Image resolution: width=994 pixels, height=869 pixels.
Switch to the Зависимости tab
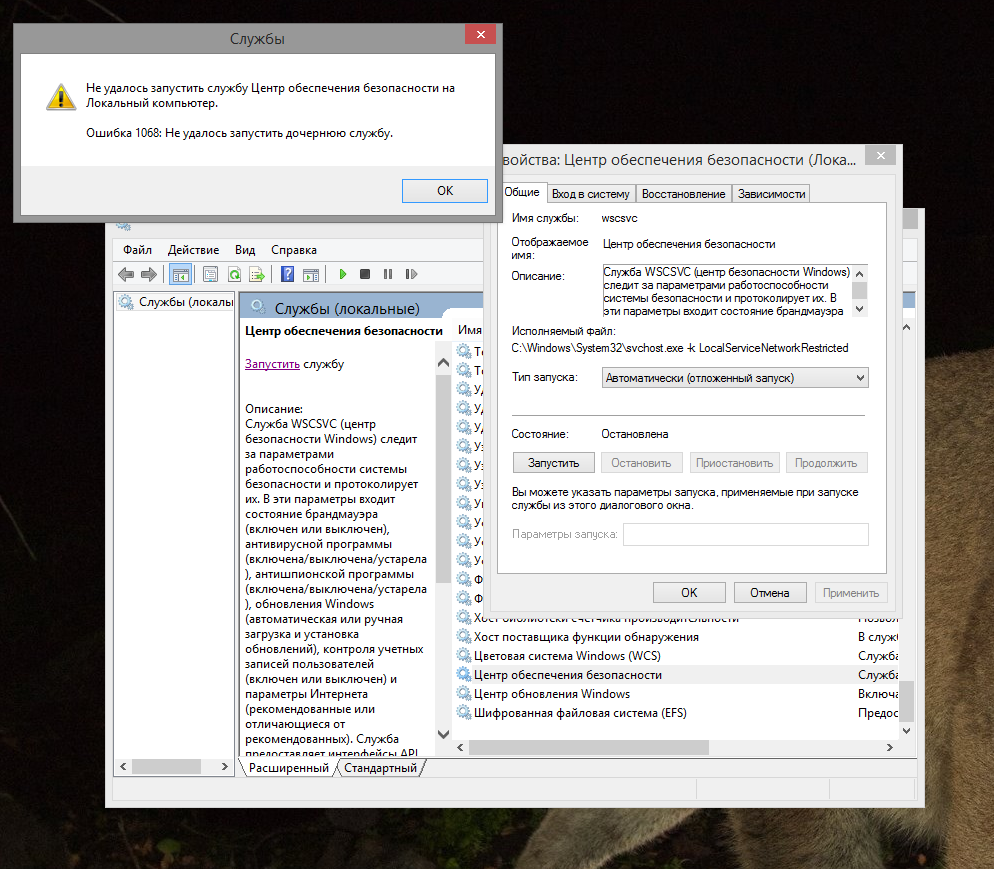770,194
